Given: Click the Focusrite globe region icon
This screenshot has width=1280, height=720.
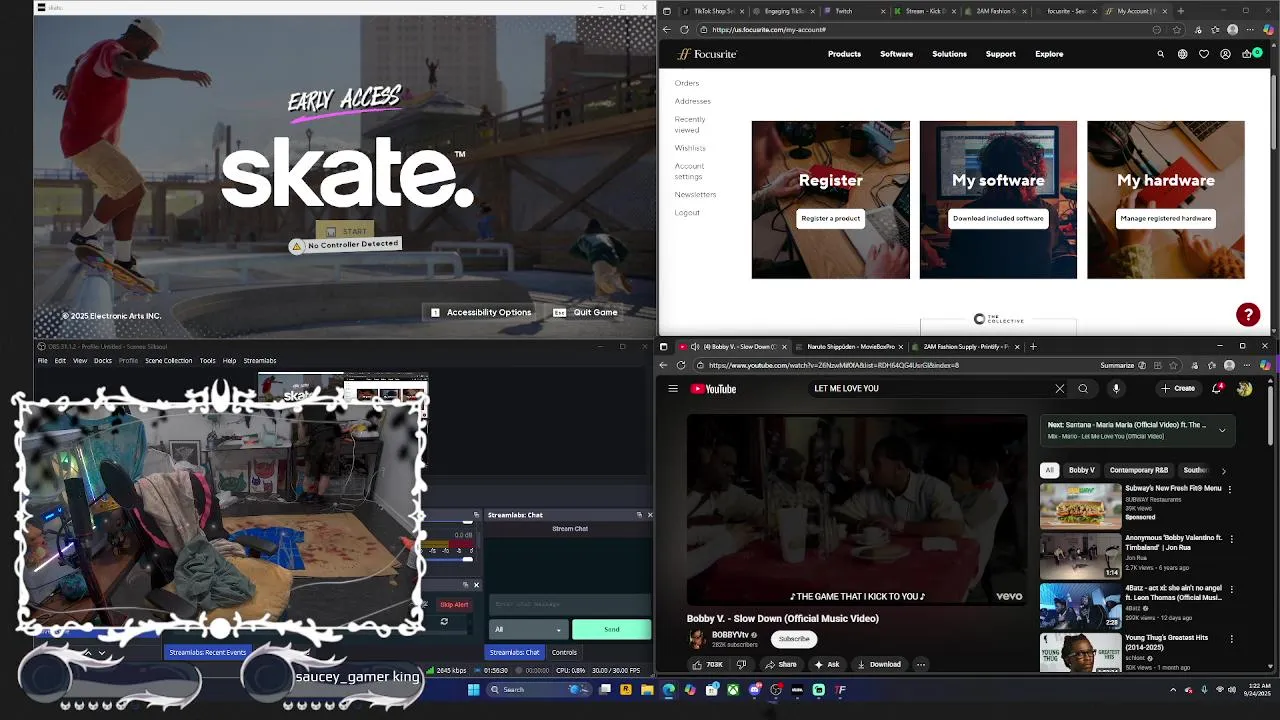Looking at the screenshot, I should click(1182, 54).
